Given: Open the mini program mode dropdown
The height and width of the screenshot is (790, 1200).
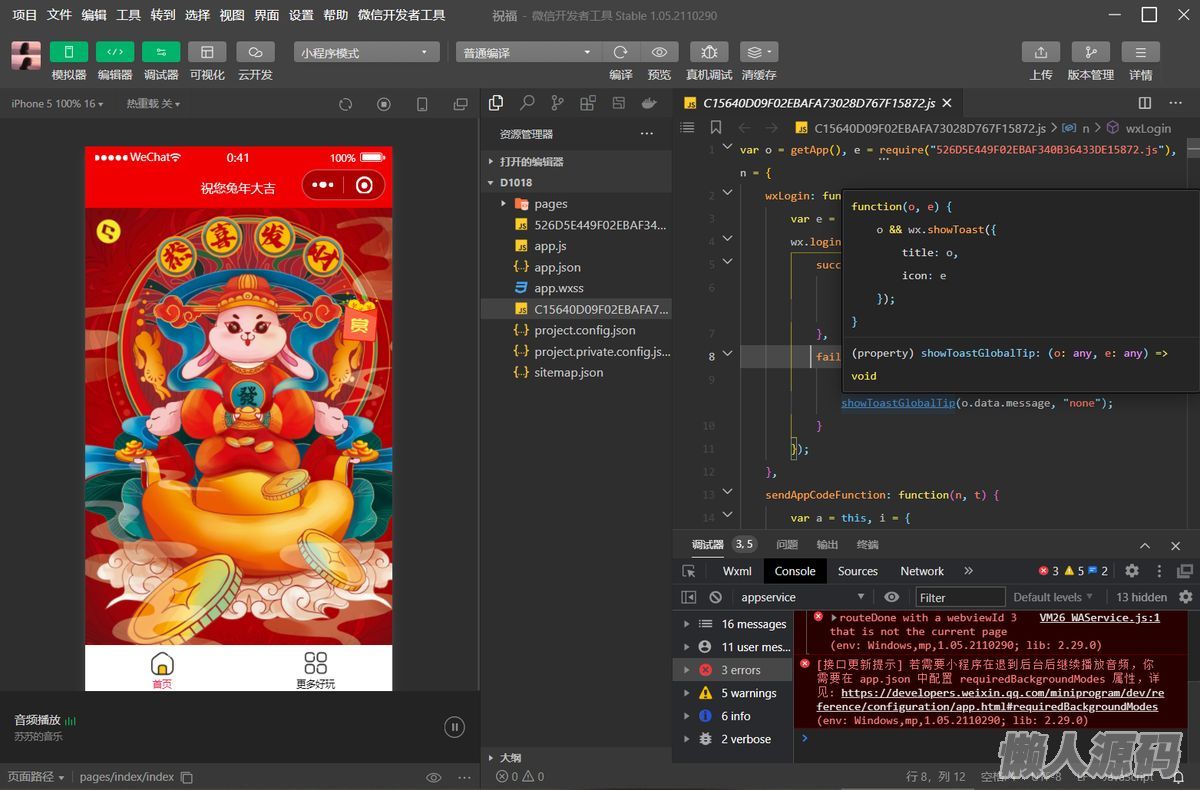Looking at the screenshot, I should click(366, 53).
